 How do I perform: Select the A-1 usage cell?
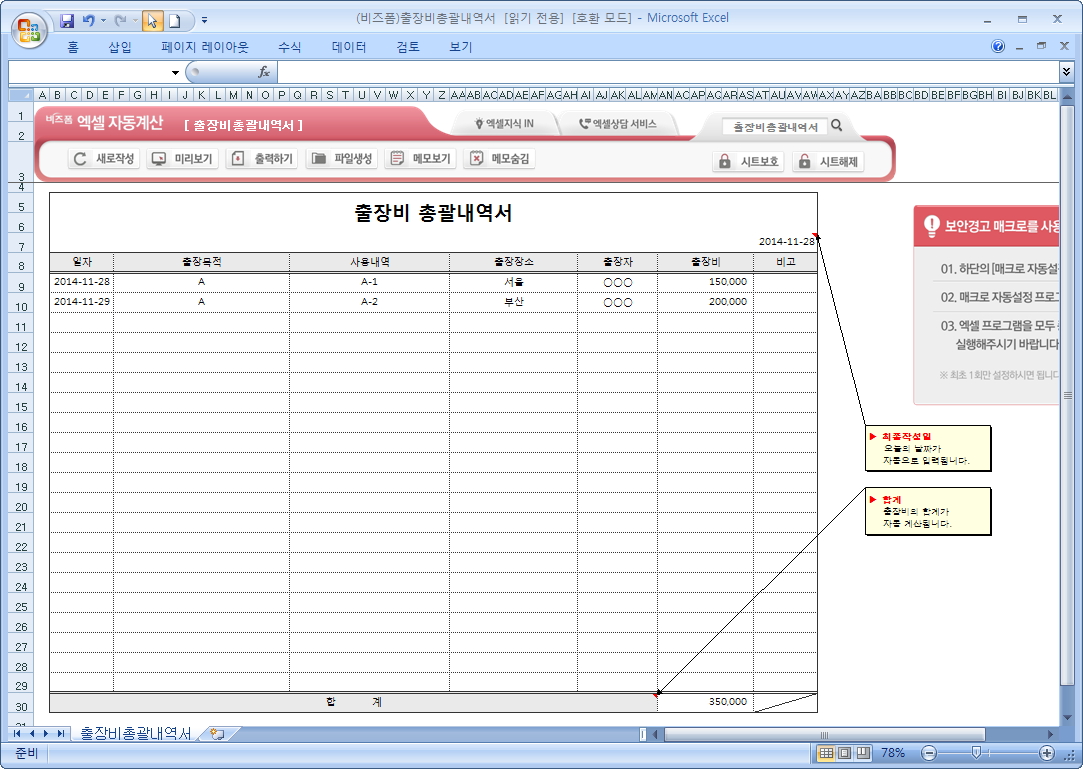[369, 282]
